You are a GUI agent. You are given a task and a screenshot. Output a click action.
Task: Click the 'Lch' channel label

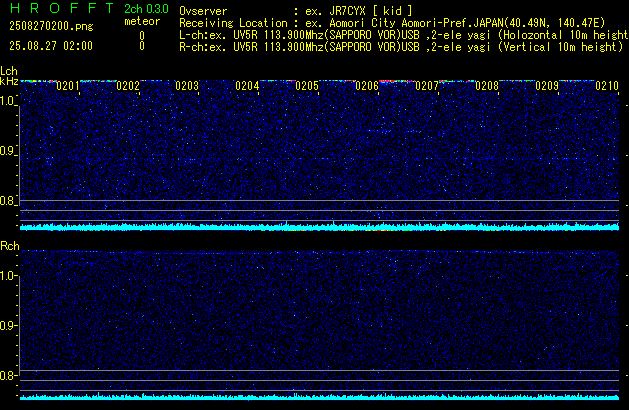[x=9, y=71]
